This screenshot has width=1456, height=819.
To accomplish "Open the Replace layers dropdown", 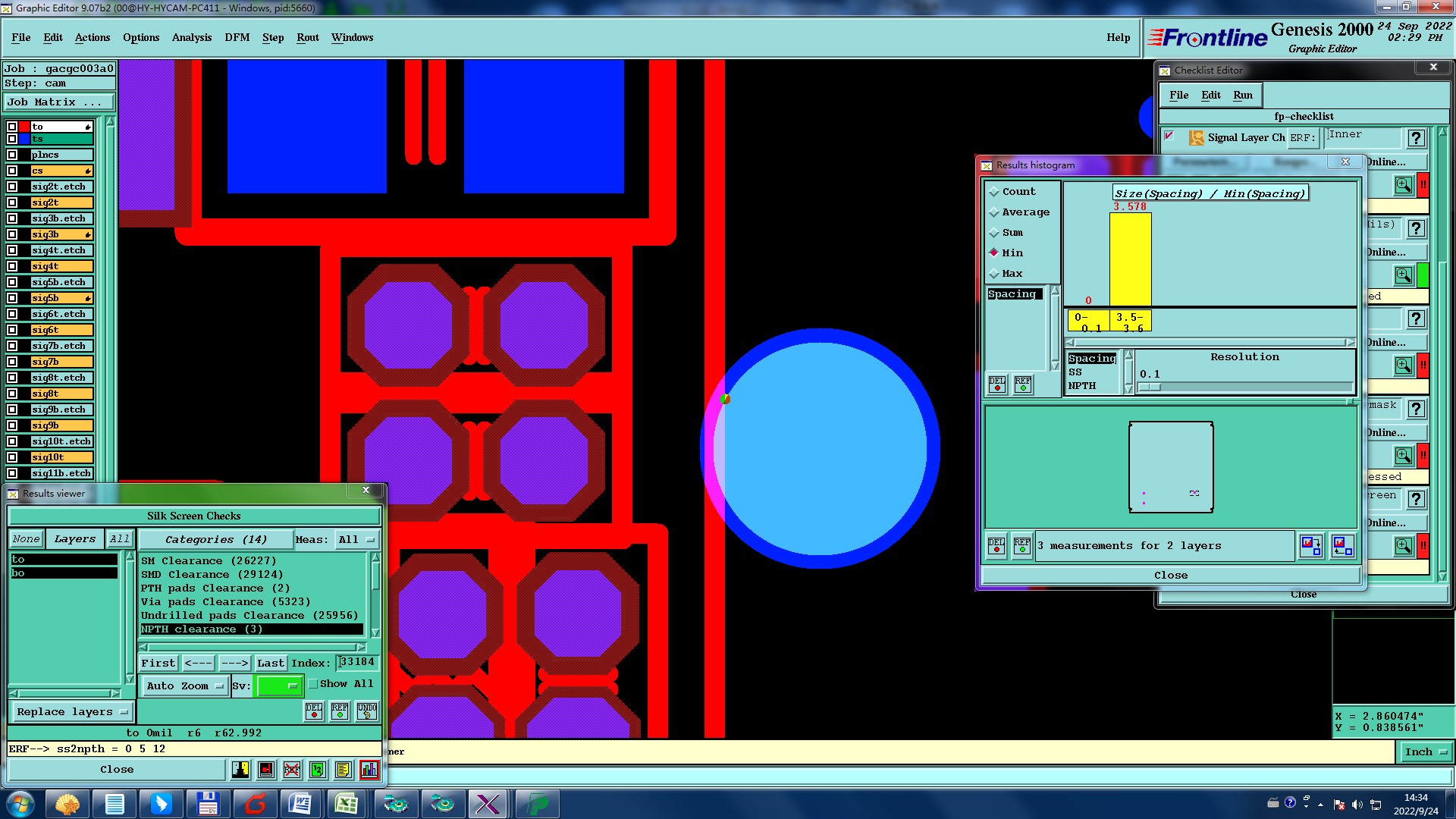I will pyautogui.click(x=72, y=711).
